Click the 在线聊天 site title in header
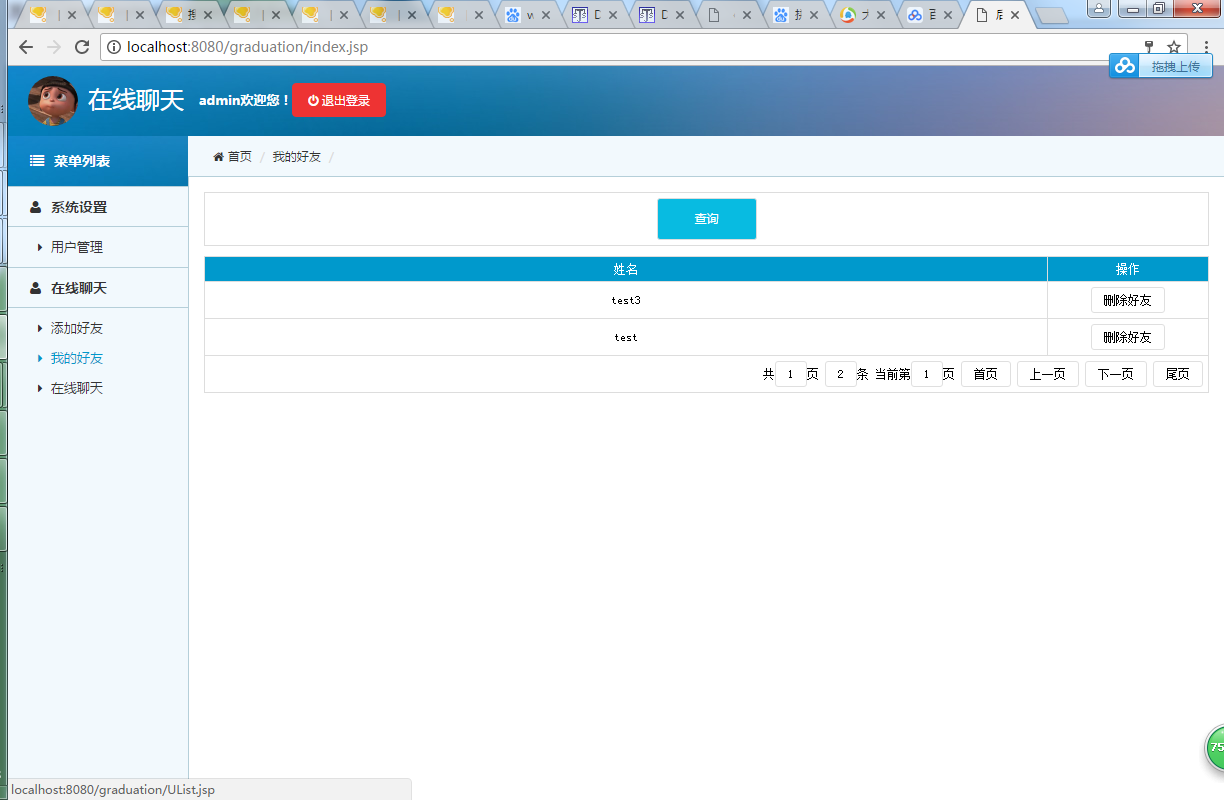The width and height of the screenshot is (1224, 800). pyautogui.click(x=136, y=100)
